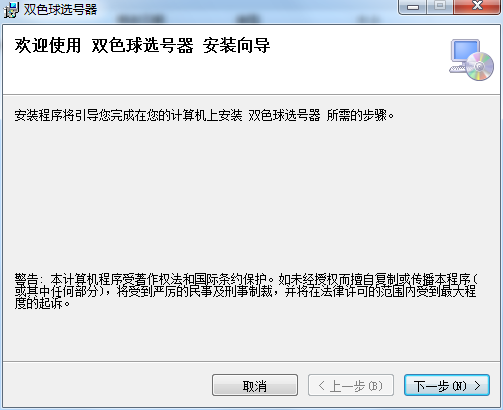Click the blue monitor in the banner graphic
This screenshot has height=410, width=503.
click(x=465, y=51)
